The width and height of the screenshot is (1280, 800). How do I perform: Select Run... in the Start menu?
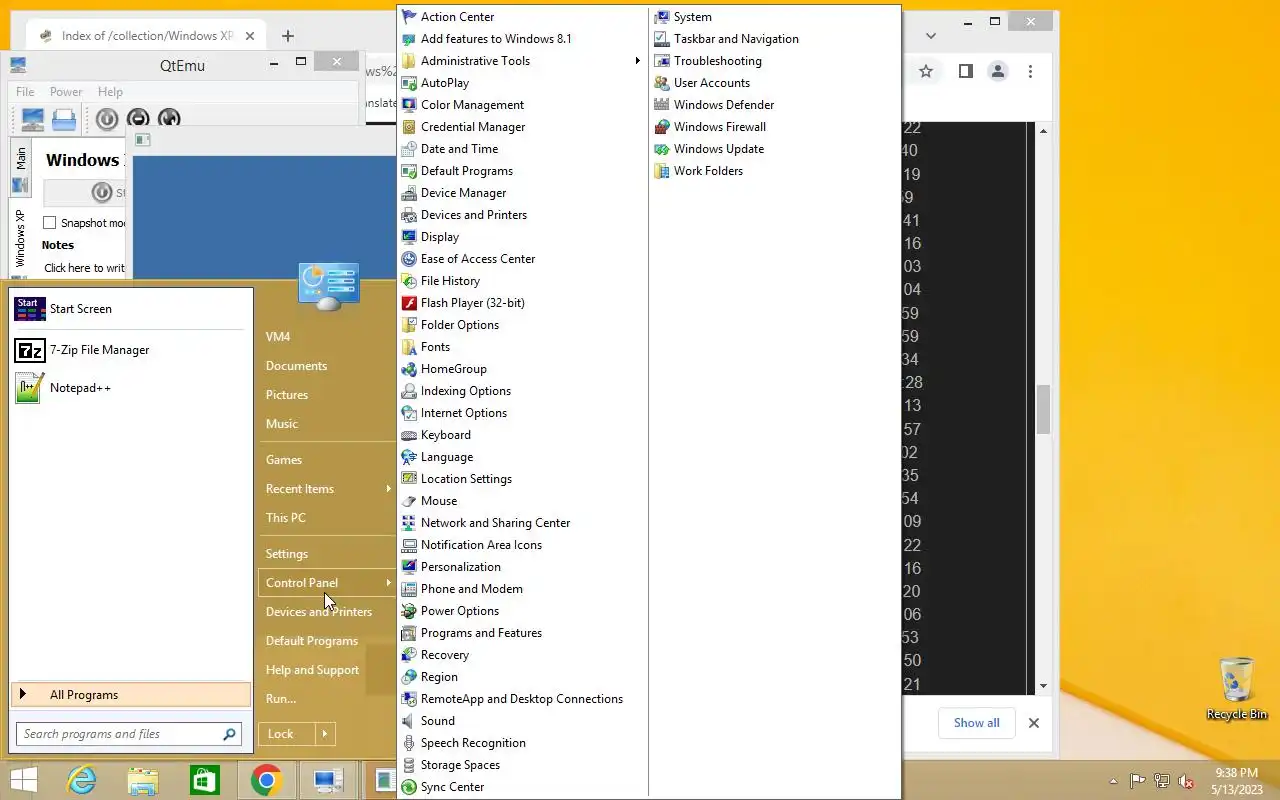tap(281, 699)
